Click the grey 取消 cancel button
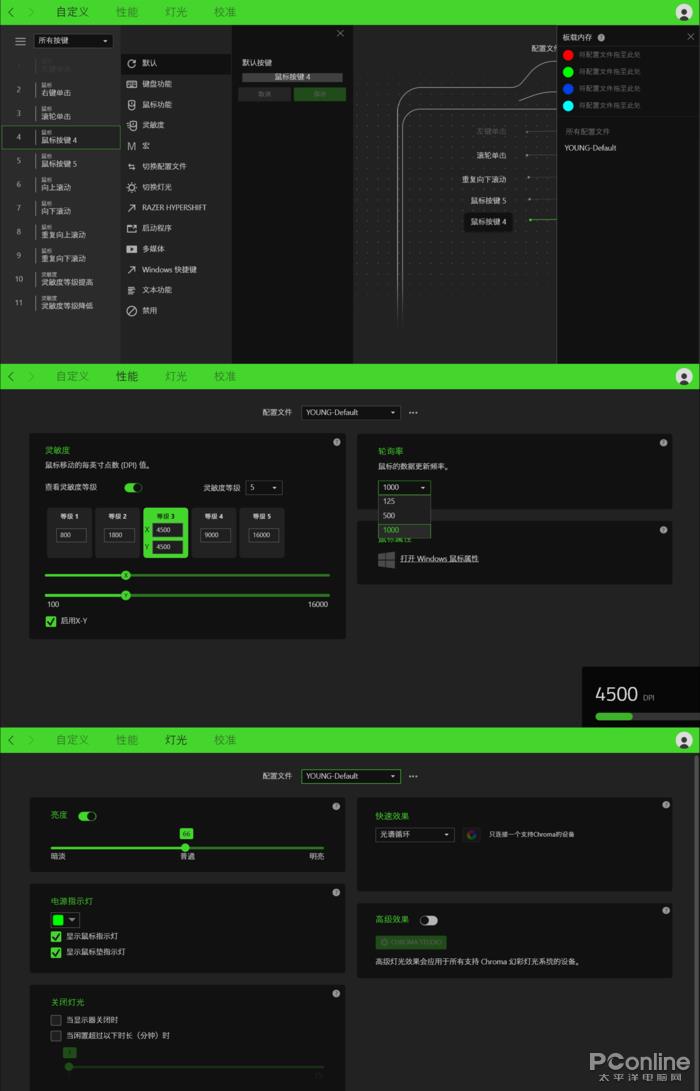The width and height of the screenshot is (700, 1091). coord(264,94)
